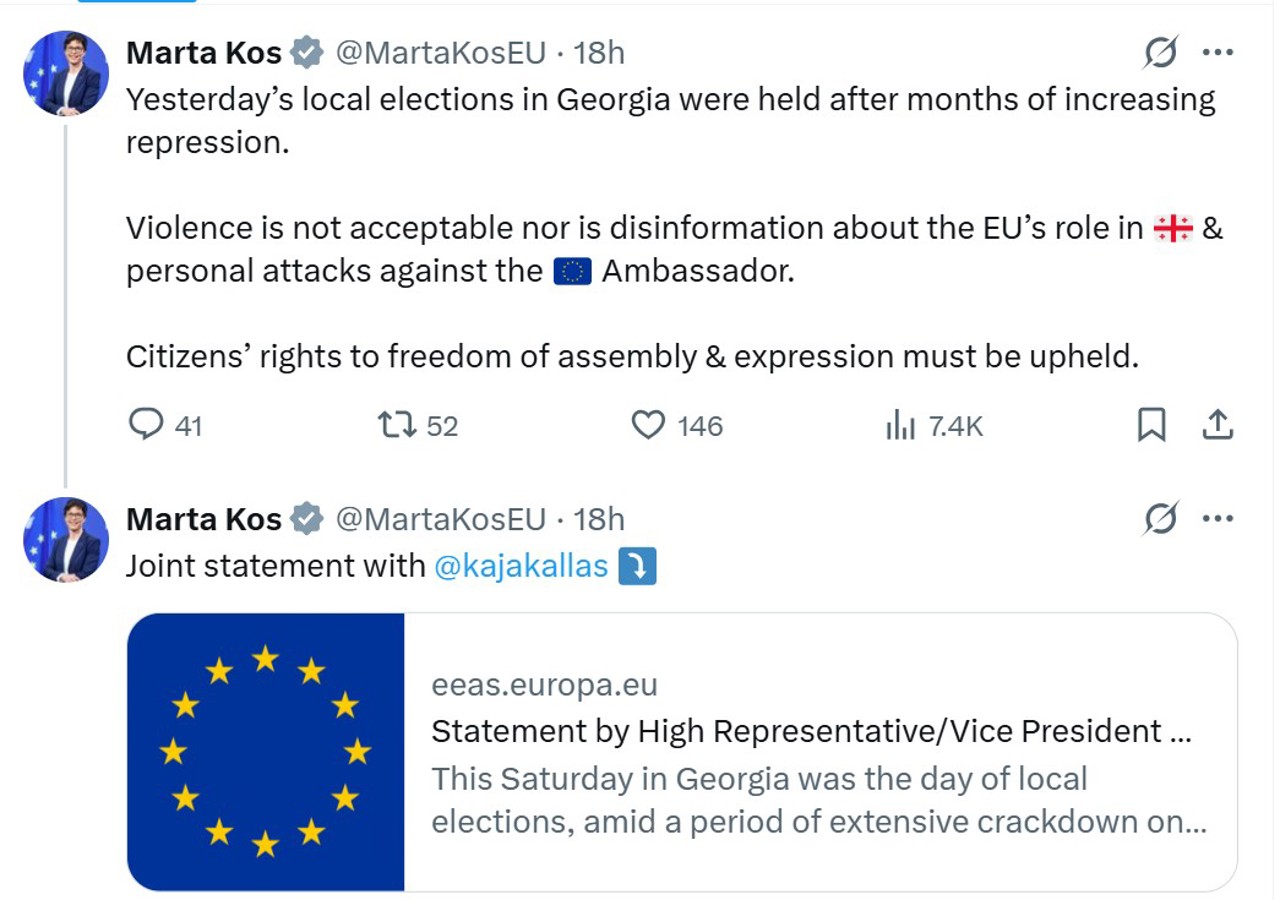Screen dimensions: 1280x900
Task: Like the Georgia elections tweet
Action: 649,426
